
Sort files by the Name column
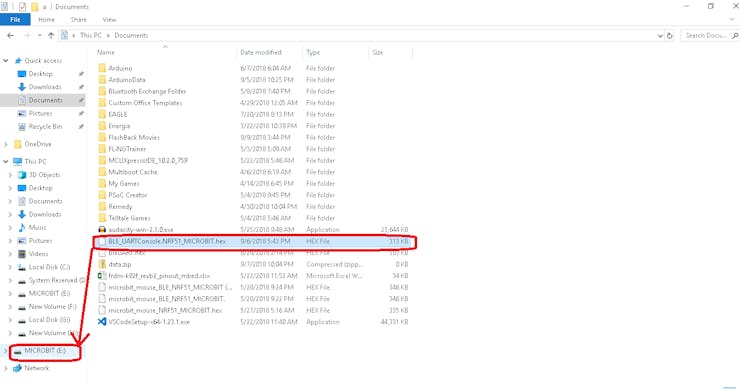[x=106, y=52]
